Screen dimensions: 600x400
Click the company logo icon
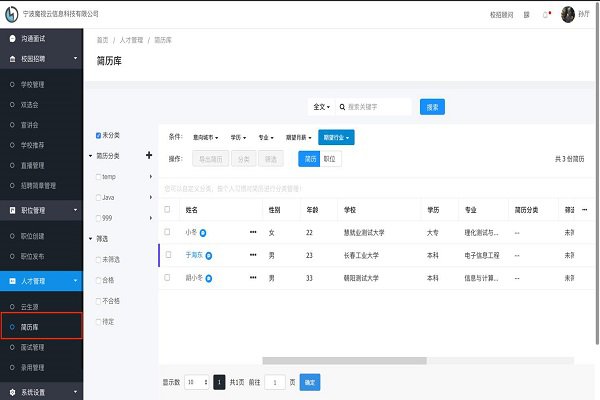tap(11, 14)
